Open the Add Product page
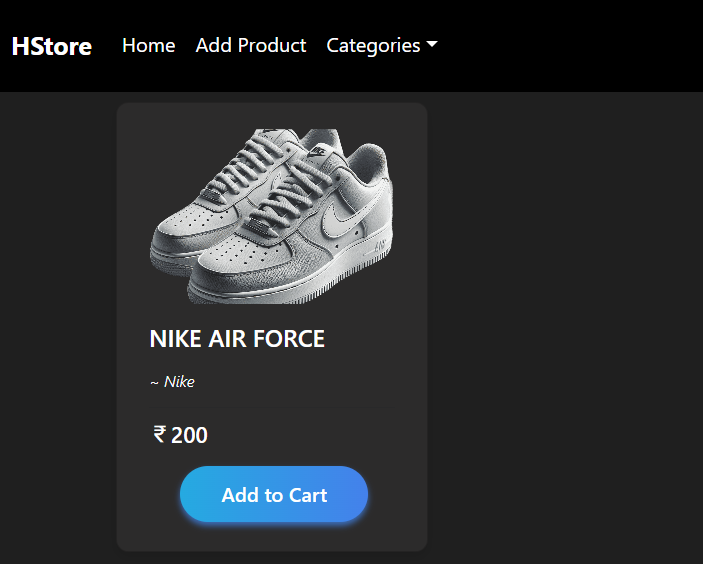703x564 pixels. point(251,45)
